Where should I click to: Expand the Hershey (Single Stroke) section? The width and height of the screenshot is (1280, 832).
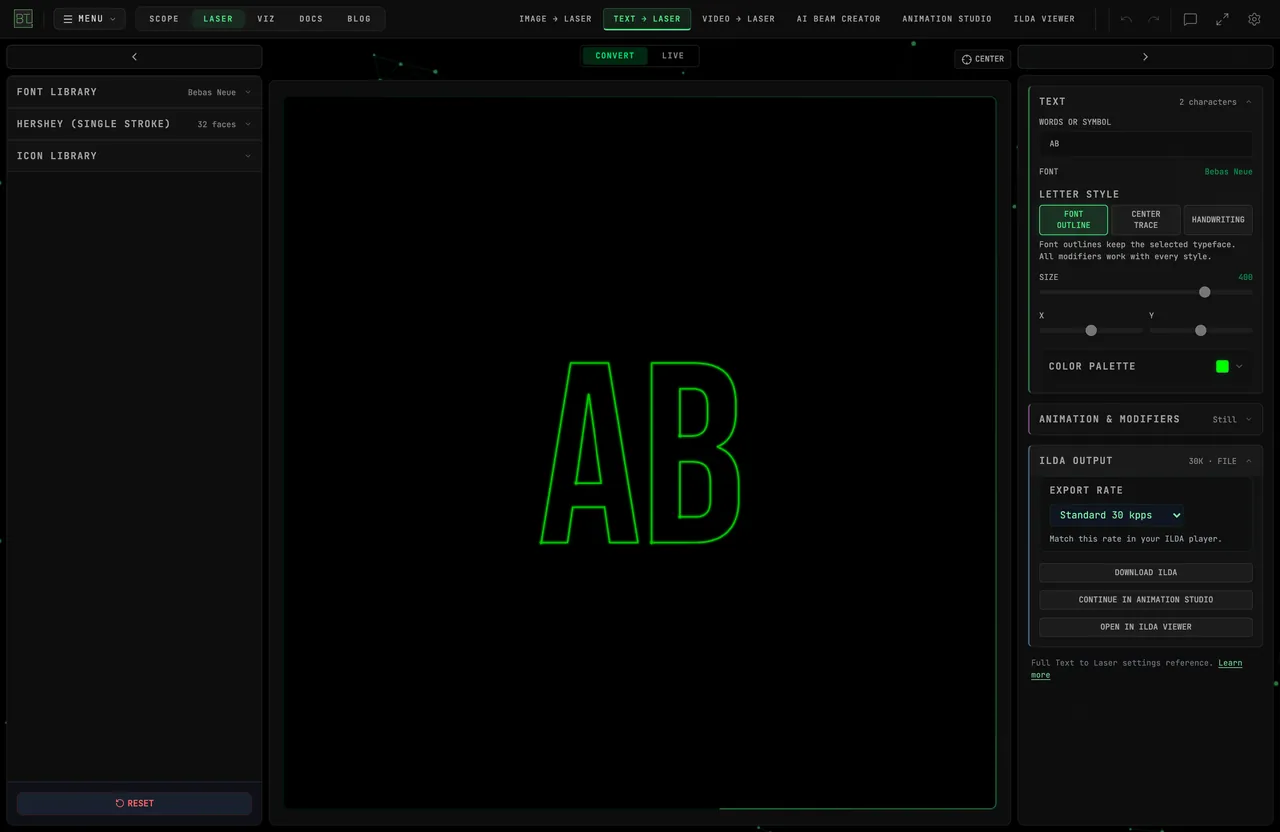134,124
